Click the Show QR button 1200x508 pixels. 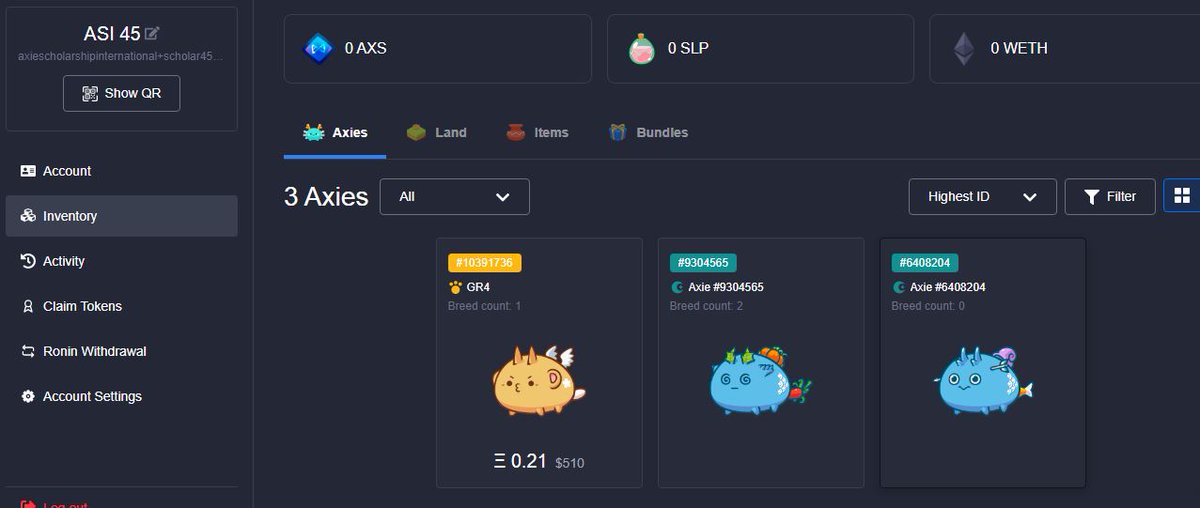click(x=122, y=93)
